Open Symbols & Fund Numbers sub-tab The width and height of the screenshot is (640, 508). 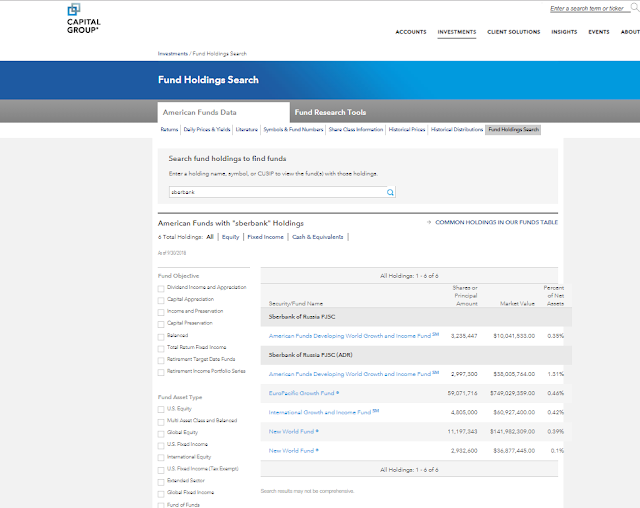[293, 129]
